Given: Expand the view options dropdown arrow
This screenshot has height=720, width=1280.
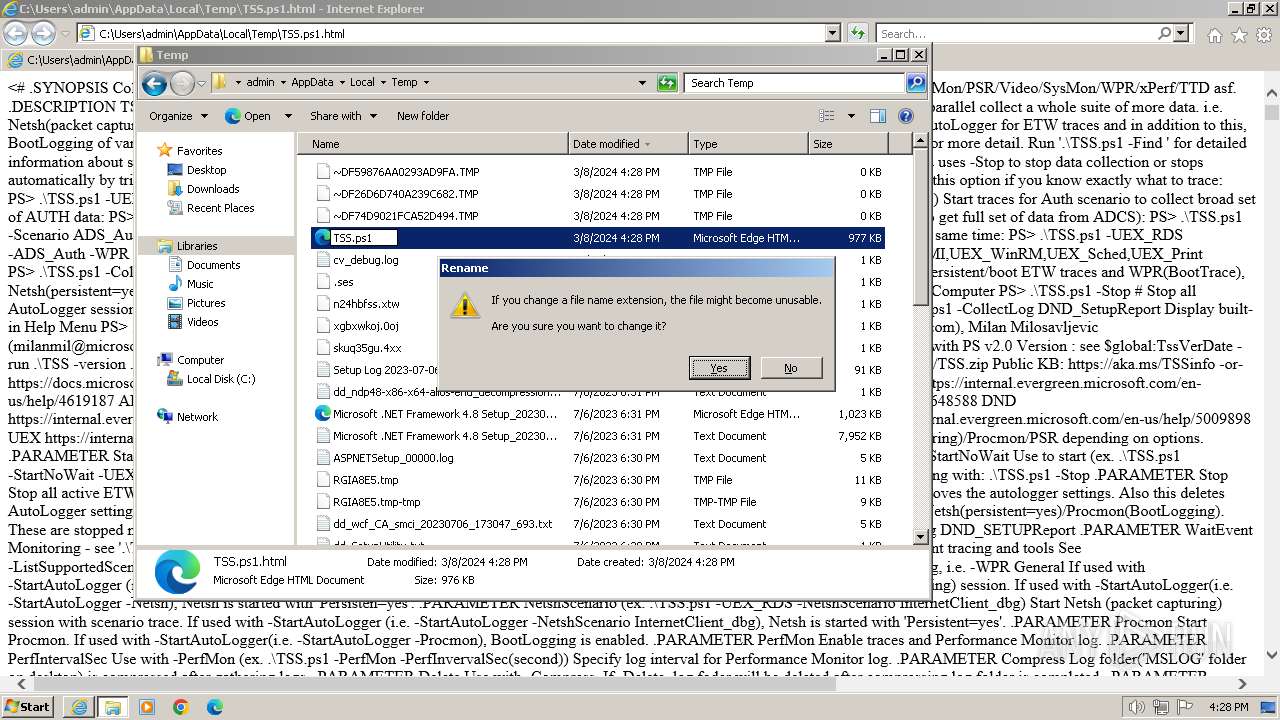Looking at the screenshot, I should point(851,116).
